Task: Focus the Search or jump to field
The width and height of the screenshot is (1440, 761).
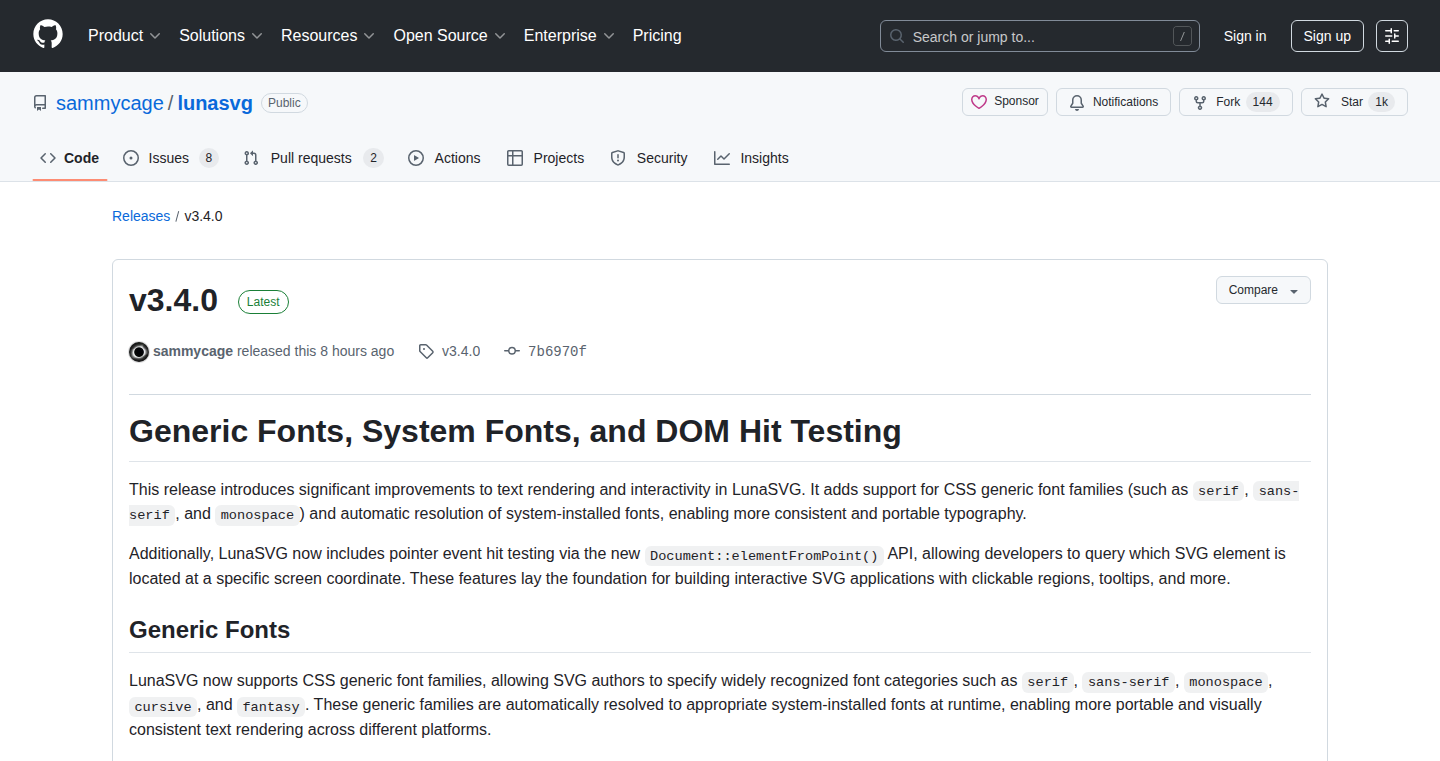Action: coord(1040,36)
